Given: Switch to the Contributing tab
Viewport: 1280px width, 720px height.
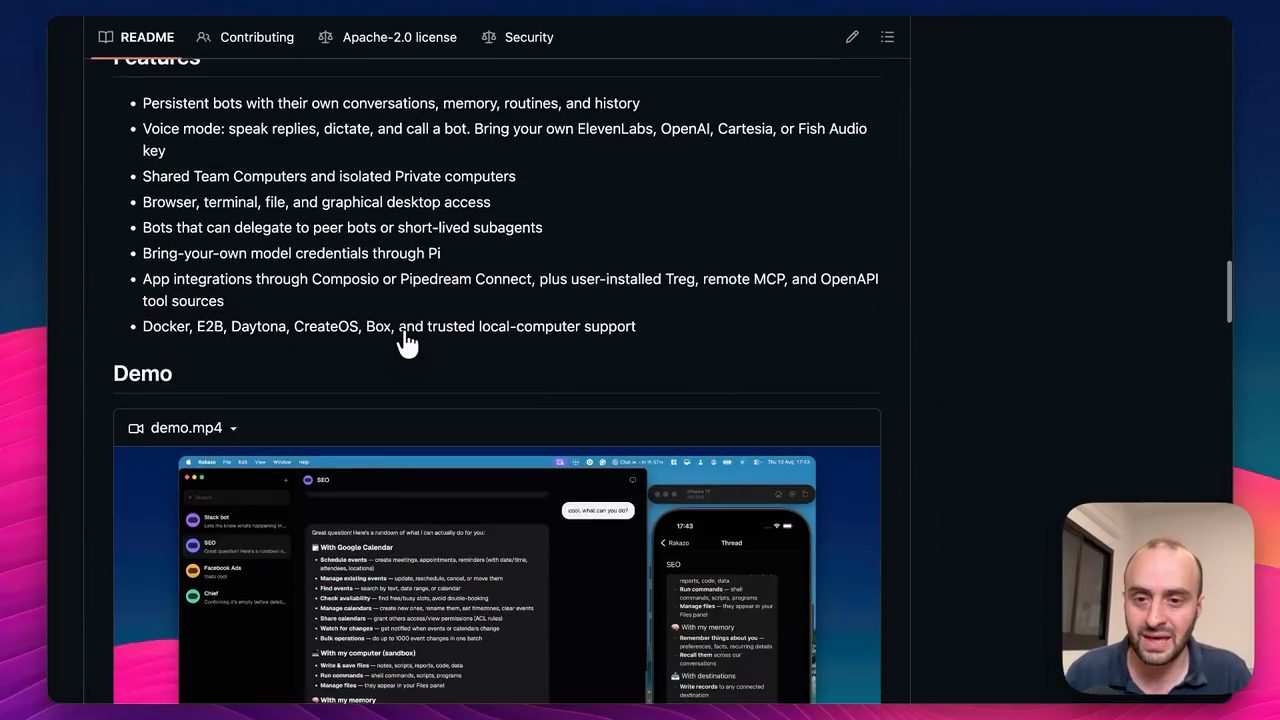Looking at the screenshot, I should (x=245, y=37).
